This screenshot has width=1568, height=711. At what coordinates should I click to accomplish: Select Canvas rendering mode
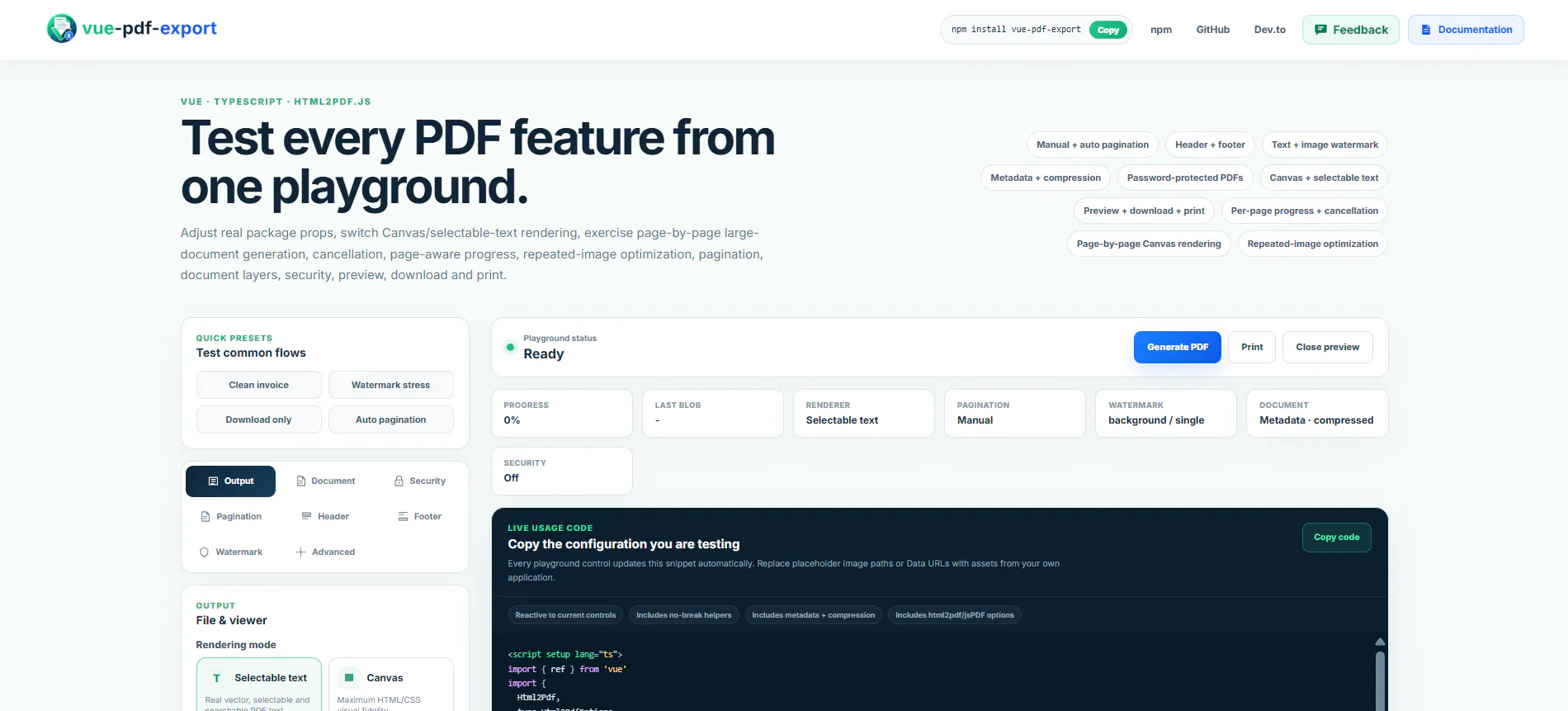pyautogui.click(x=391, y=685)
